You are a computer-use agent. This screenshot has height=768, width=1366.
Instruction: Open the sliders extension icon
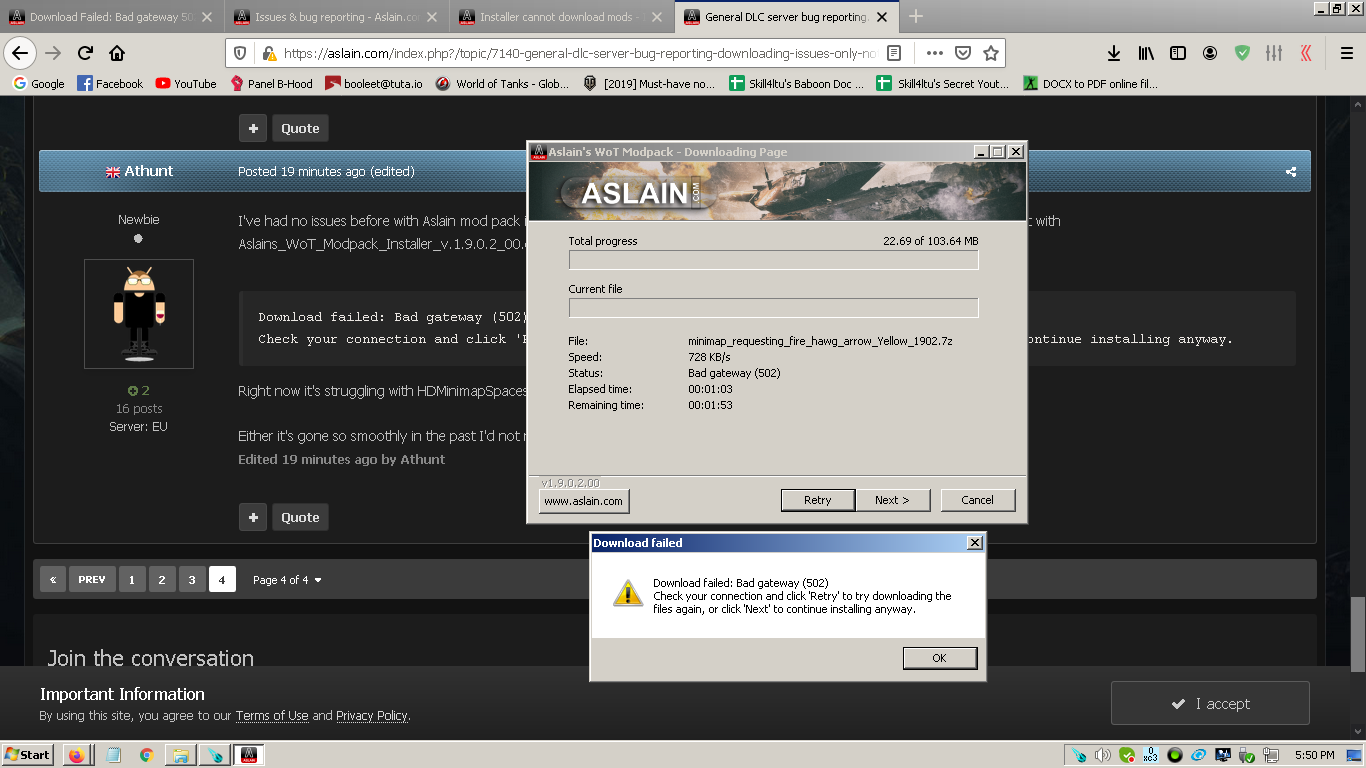tap(1274, 53)
